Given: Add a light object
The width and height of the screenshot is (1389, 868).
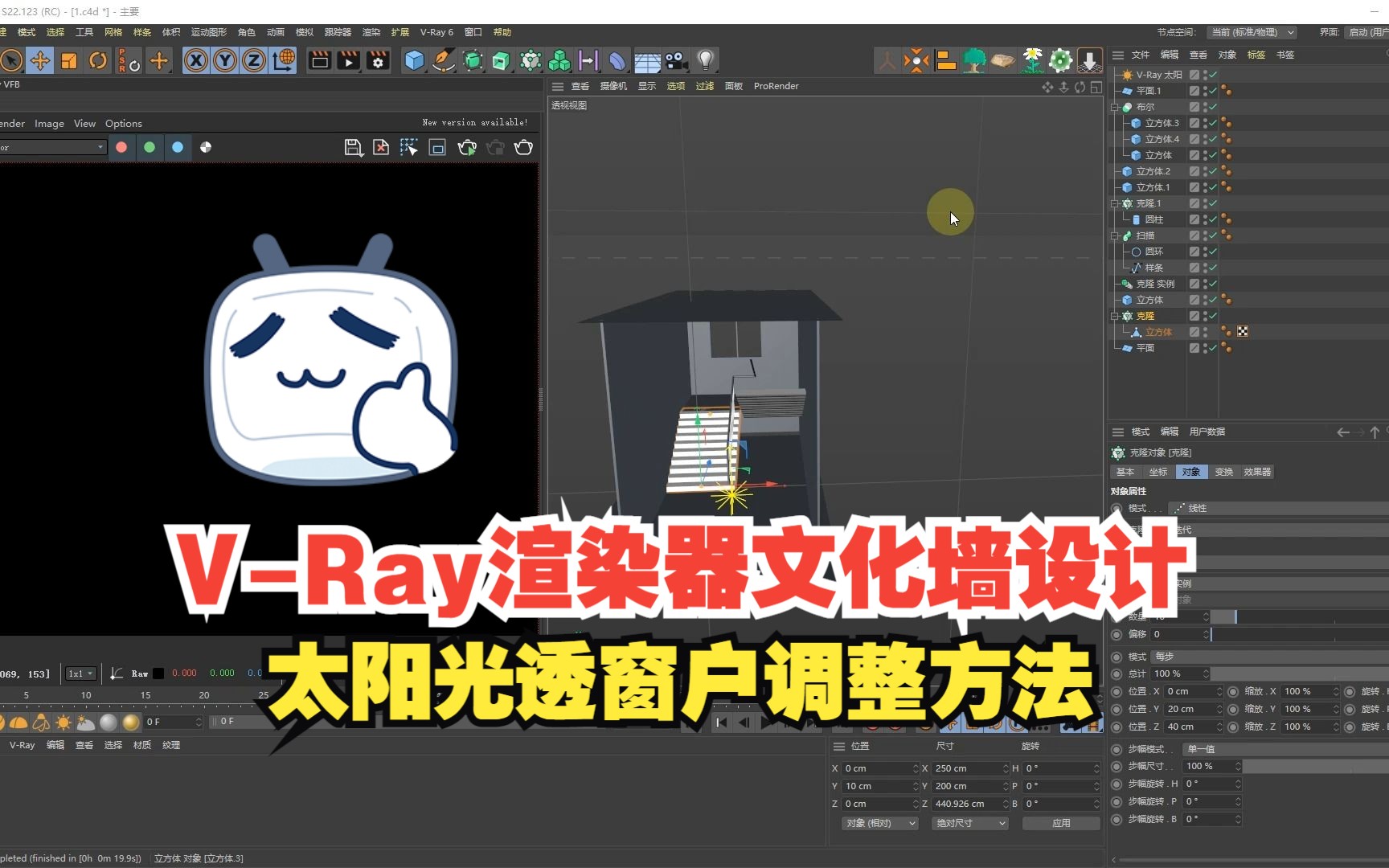Looking at the screenshot, I should coord(705,60).
